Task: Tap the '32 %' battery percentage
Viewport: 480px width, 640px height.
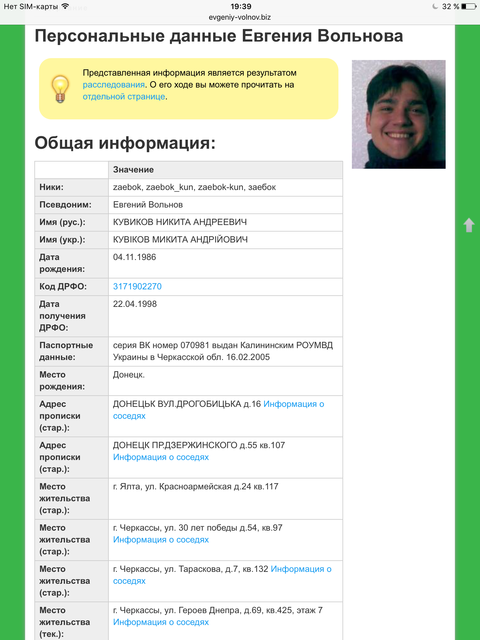Action: pyautogui.click(x=451, y=7)
